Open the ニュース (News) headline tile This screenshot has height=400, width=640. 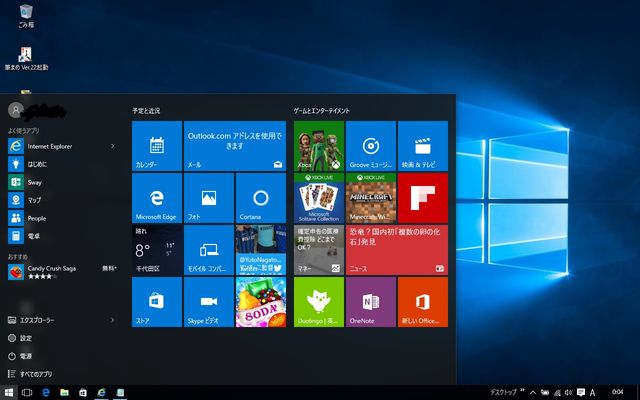(397, 250)
